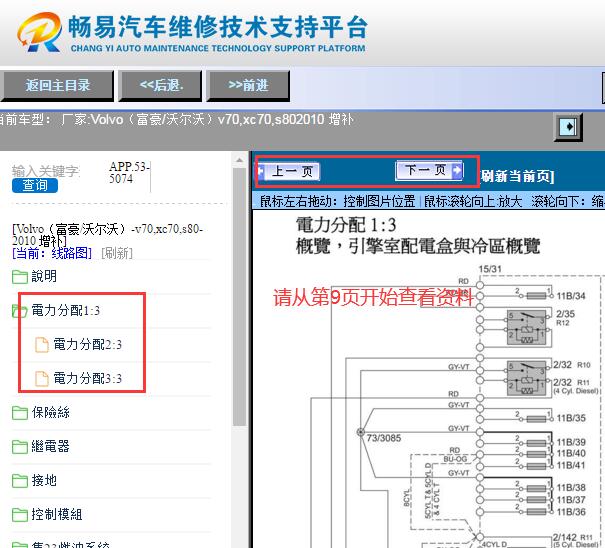Click the document icon beside 電力分配2:3
This screenshot has width=605, height=548.
click(x=42, y=345)
